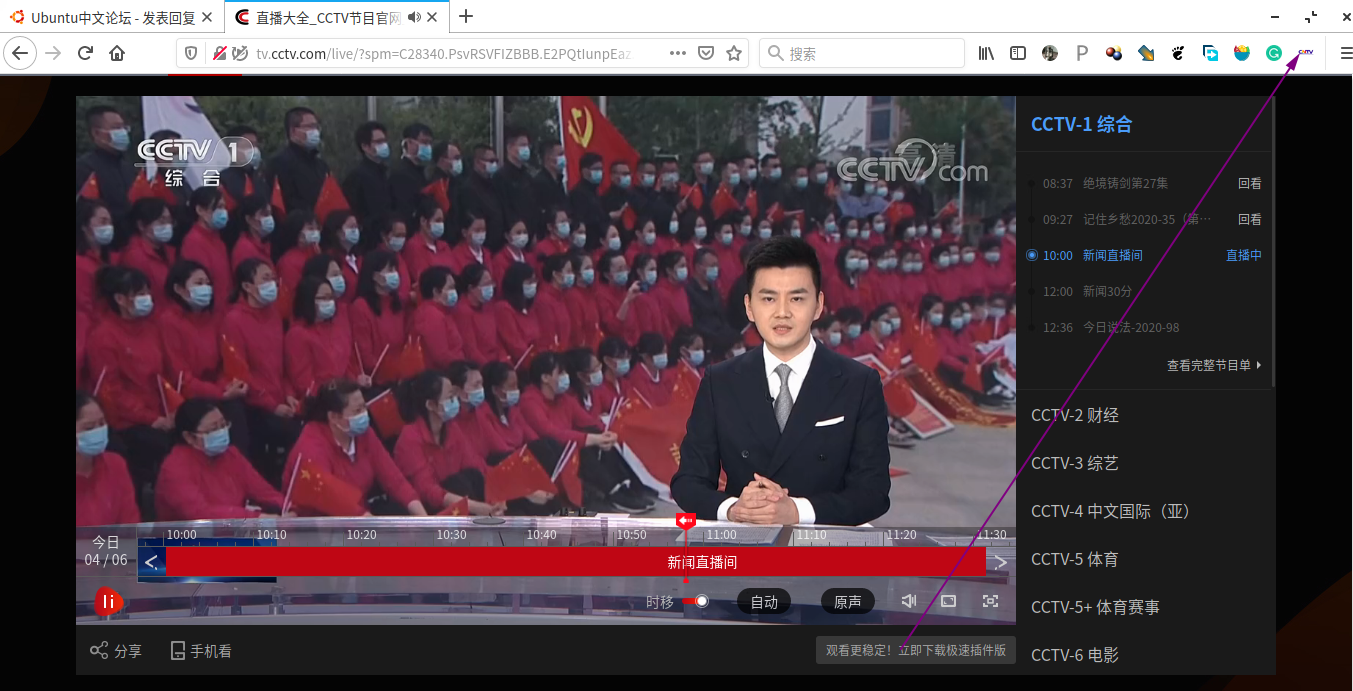
Task: Download the plugin via 立即下载极速插件版
Action: [951, 651]
